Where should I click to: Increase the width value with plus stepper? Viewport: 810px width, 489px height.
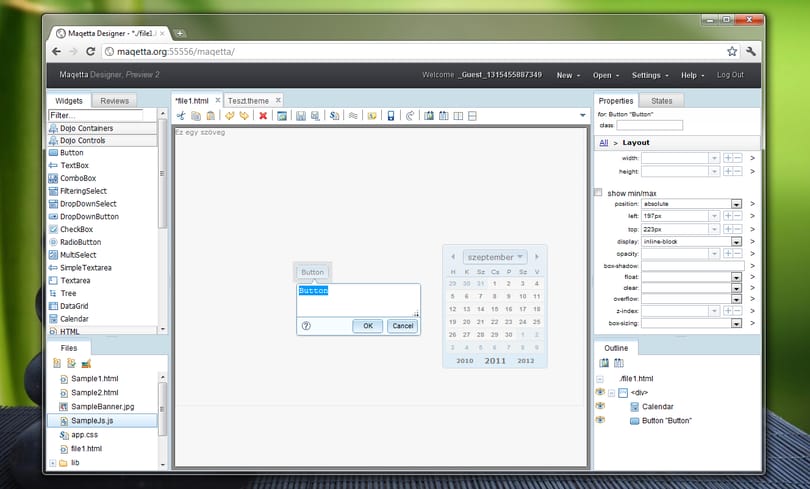[727, 157]
